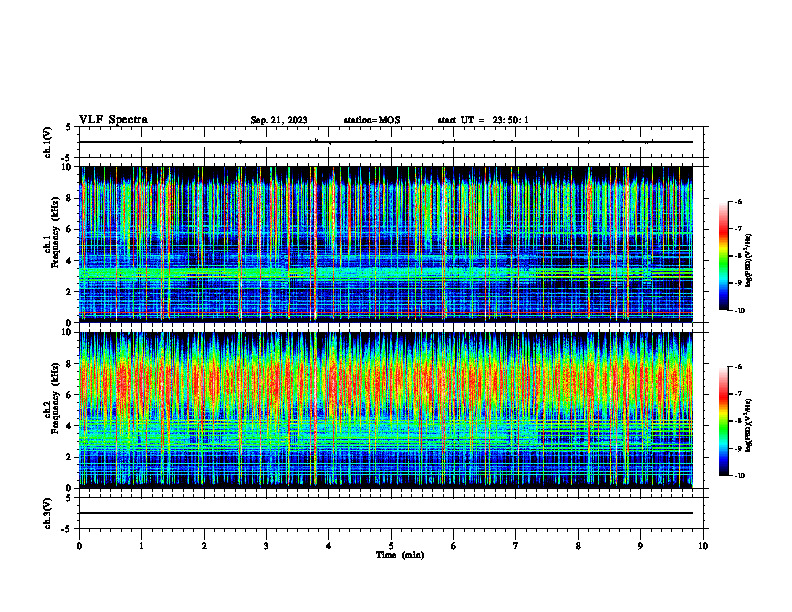Click the ch.2 color scale log(PSD) unit label
This screenshot has height=612, width=792.
(x=749, y=425)
